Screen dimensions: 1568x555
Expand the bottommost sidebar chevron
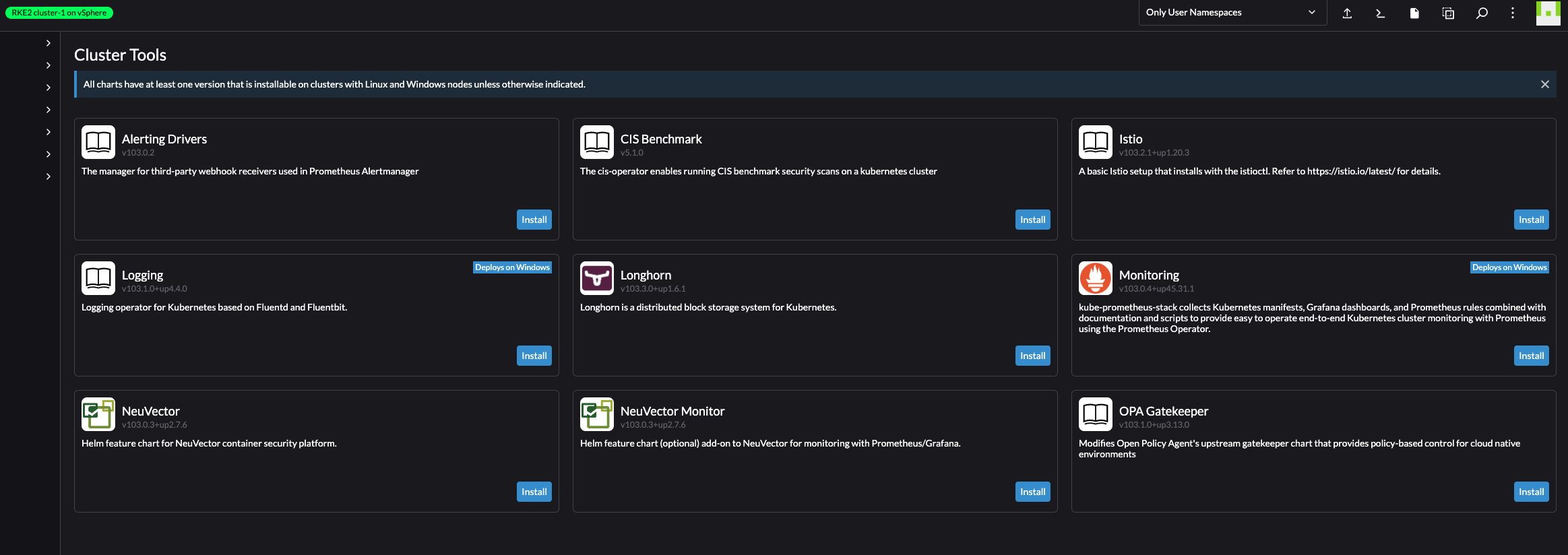(x=49, y=176)
